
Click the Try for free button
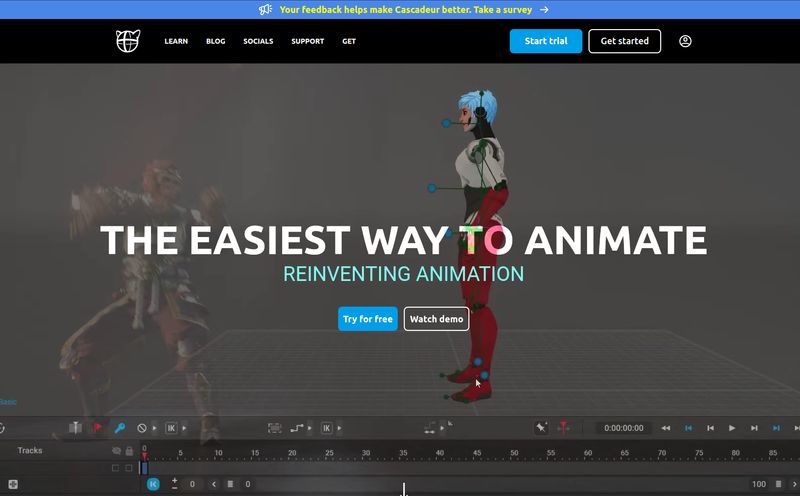[368, 319]
